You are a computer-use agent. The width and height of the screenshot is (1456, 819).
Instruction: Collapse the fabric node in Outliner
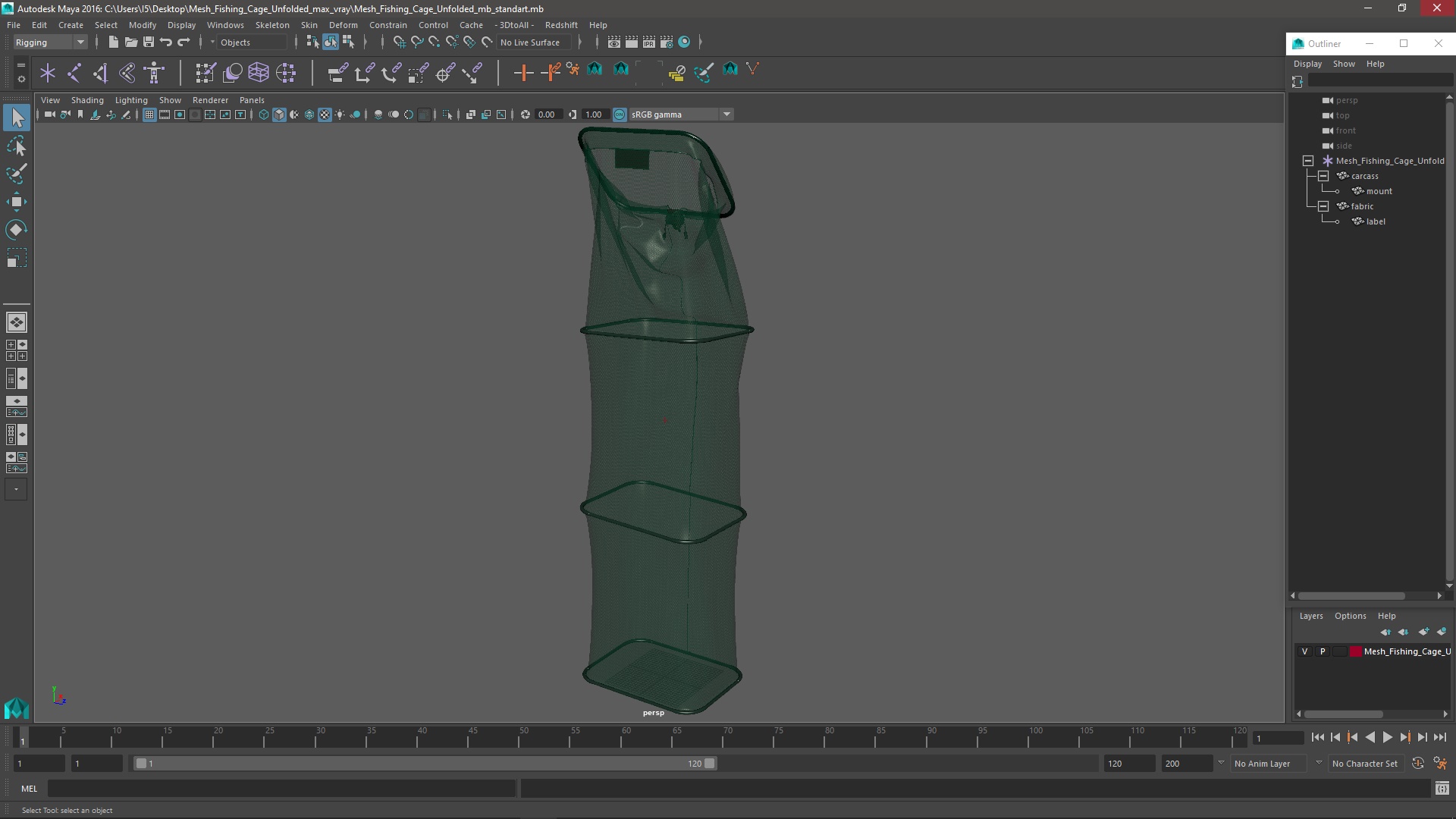pyautogui.click(x=1323, y=206)
